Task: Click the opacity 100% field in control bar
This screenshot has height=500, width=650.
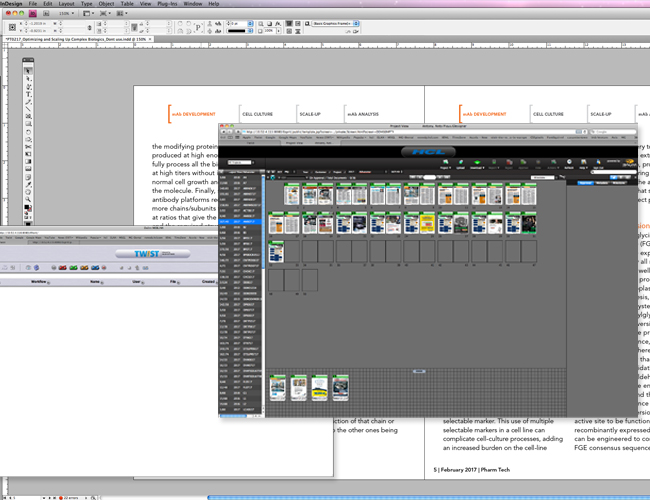Action: pyautogui.click(x=269, y=31)
